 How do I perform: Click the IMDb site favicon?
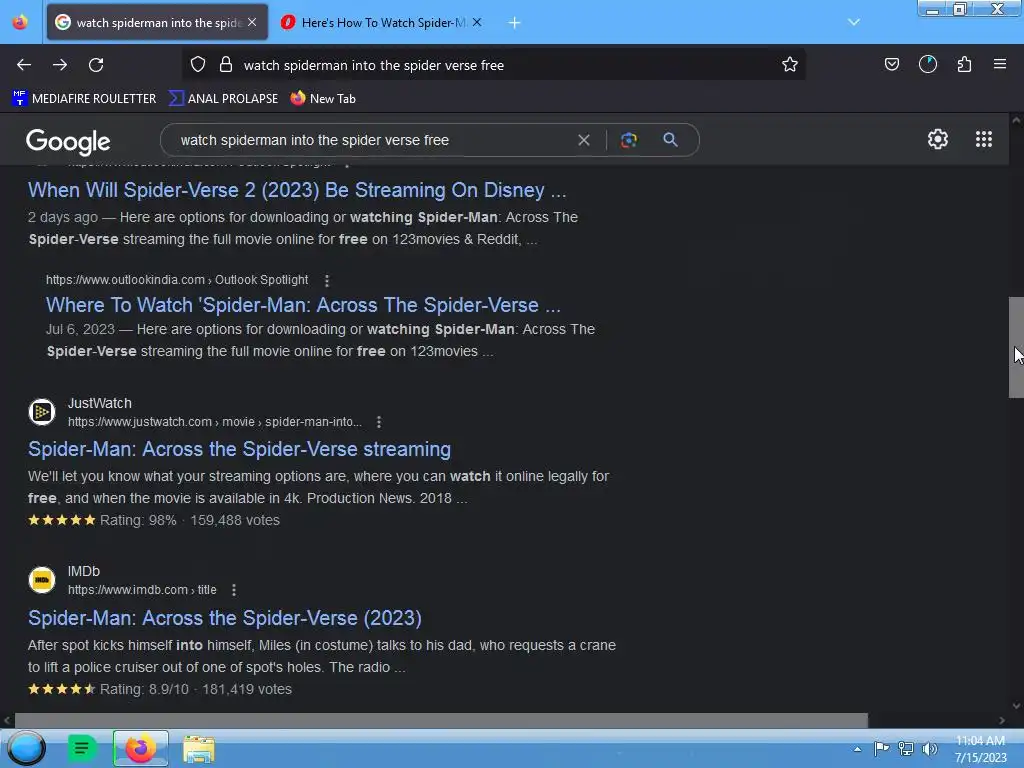tap(42, 580)
